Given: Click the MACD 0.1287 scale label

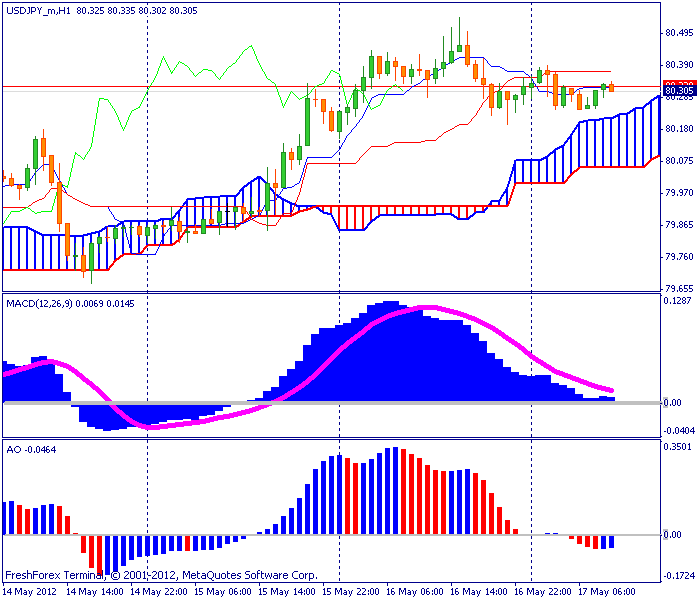Looking at the screenshot, I should coord(678,301).
